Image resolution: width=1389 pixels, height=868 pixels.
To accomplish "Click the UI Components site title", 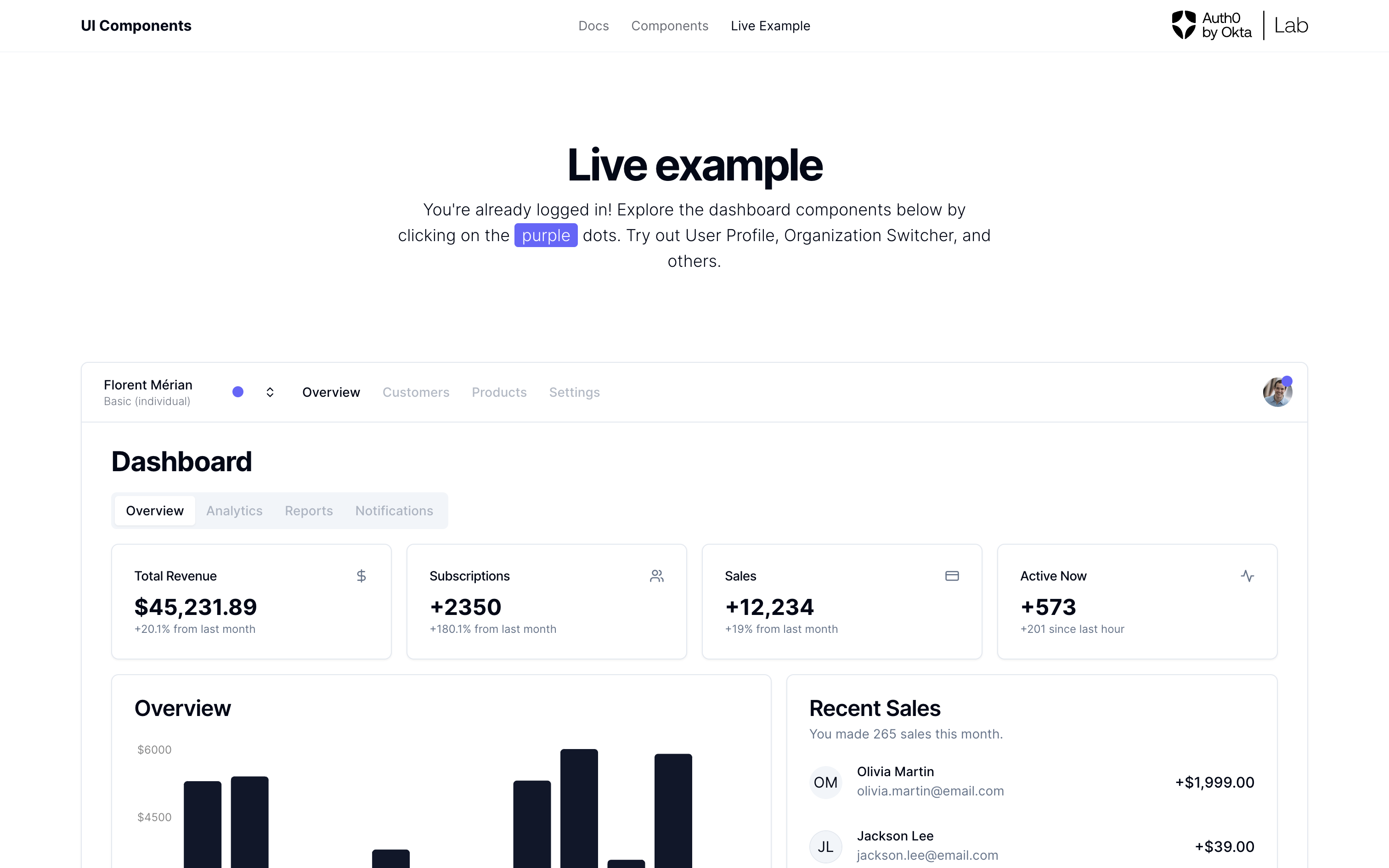I will pyautogui.click(x=136, y=26).
